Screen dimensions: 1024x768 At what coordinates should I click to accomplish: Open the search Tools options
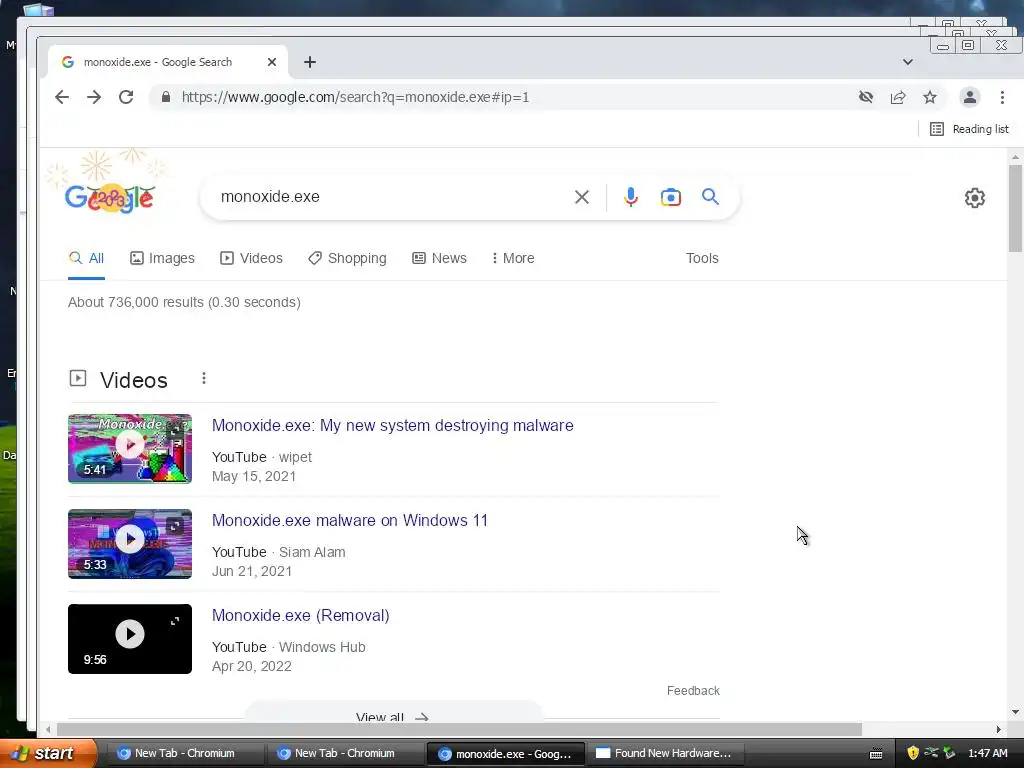point(702,258)
